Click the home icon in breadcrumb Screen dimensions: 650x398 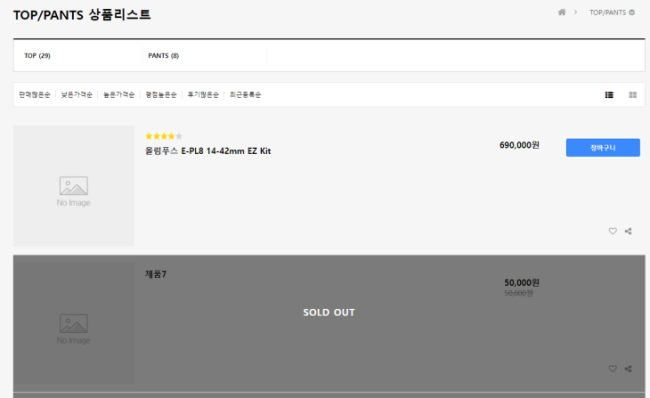562,12
